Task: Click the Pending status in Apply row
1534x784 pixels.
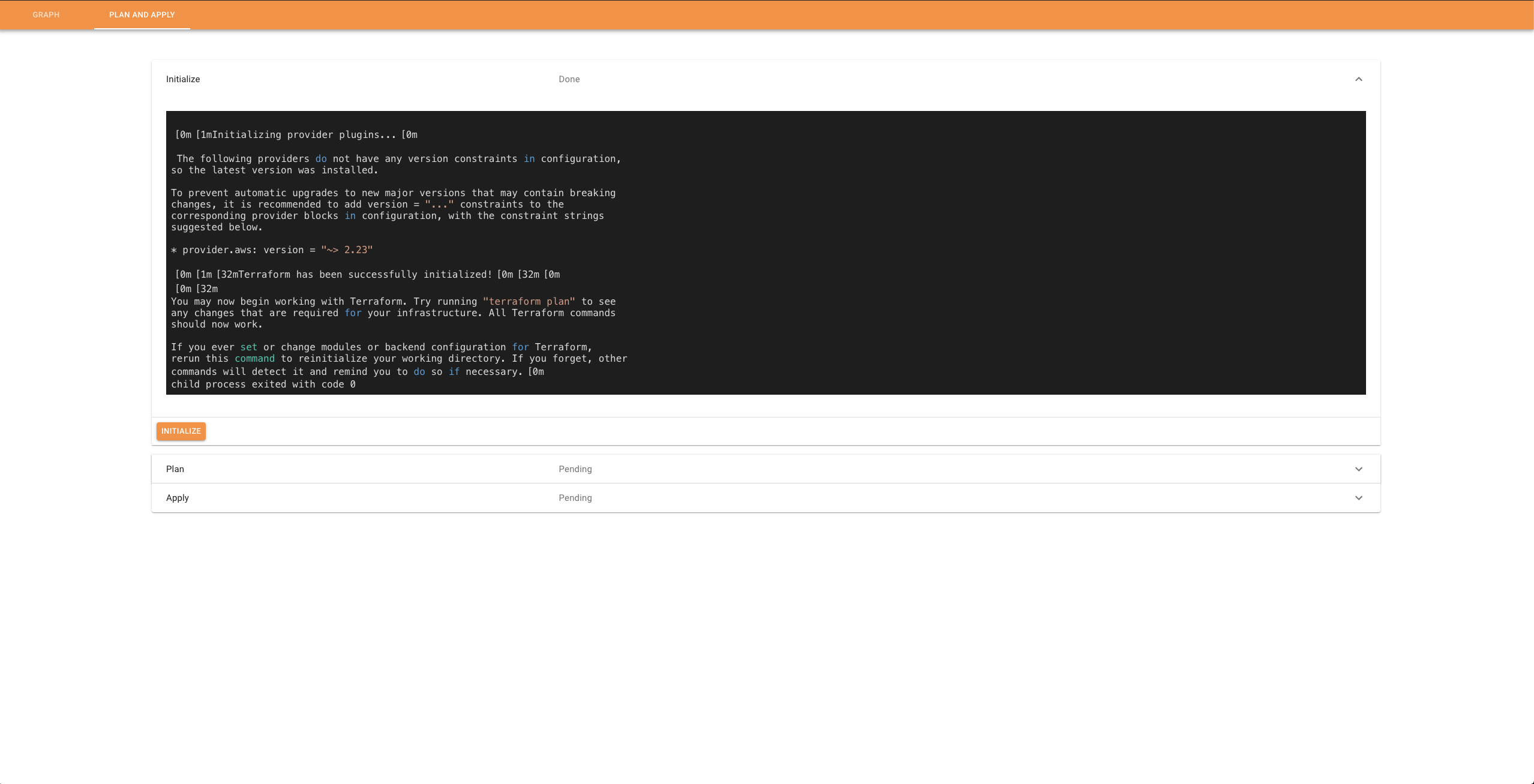Action: click(575, 498)
